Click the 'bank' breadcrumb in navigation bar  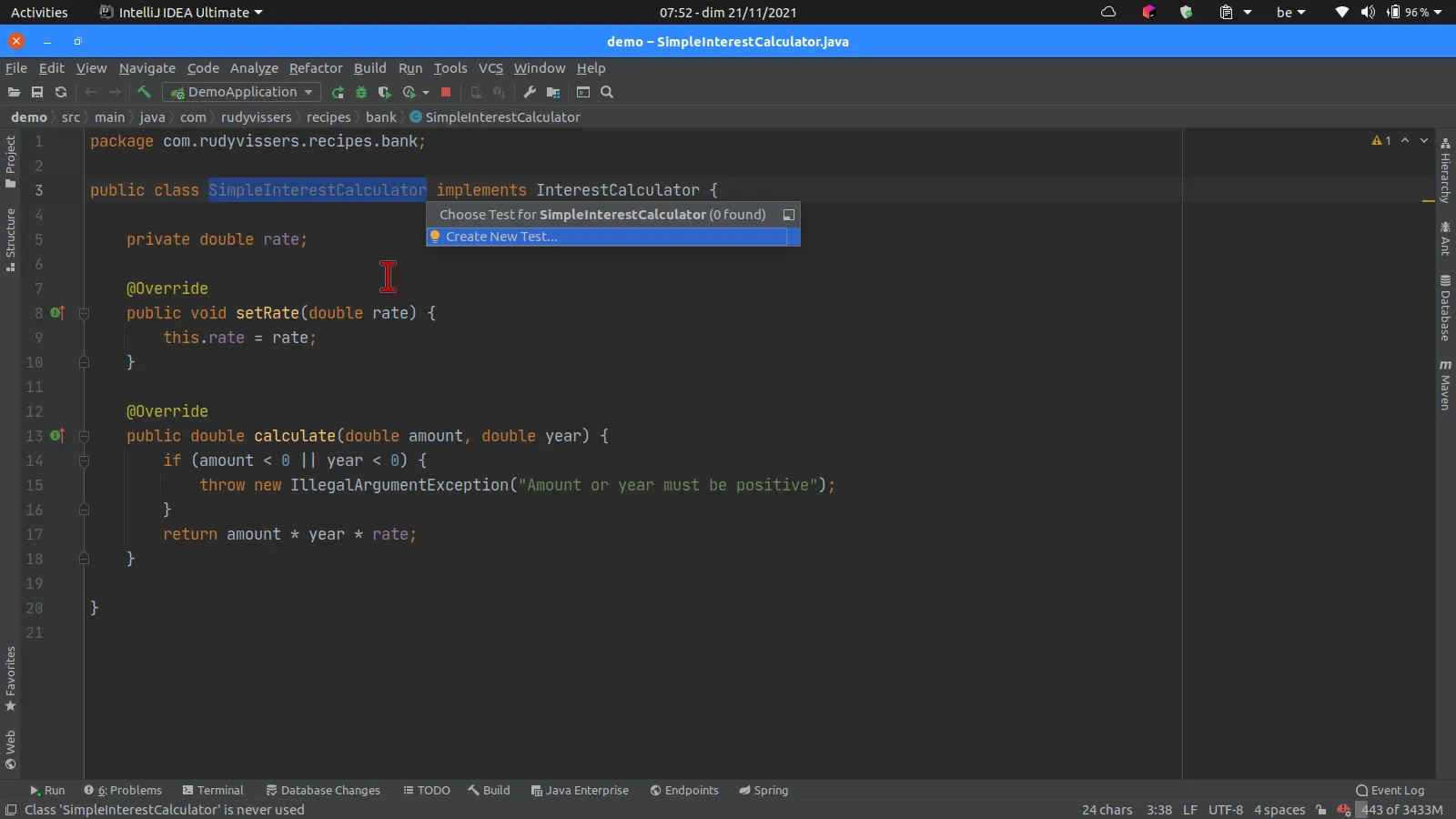[x=380, y=117]
